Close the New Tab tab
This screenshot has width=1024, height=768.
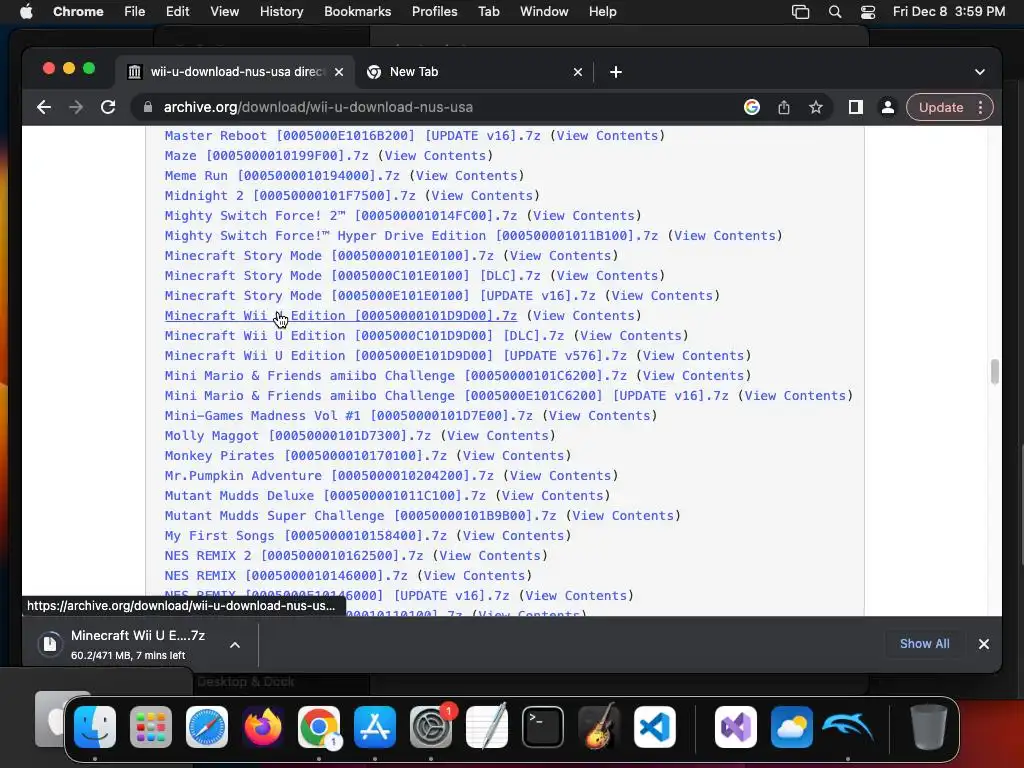pos(577,72)
